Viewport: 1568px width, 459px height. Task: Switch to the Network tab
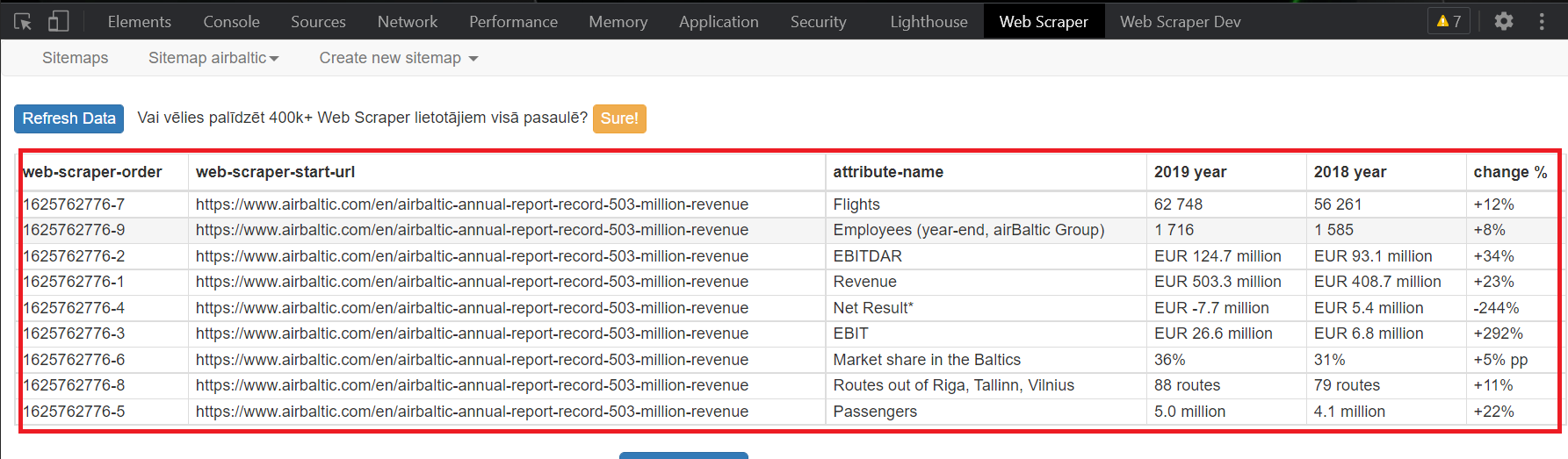point(407,22)
